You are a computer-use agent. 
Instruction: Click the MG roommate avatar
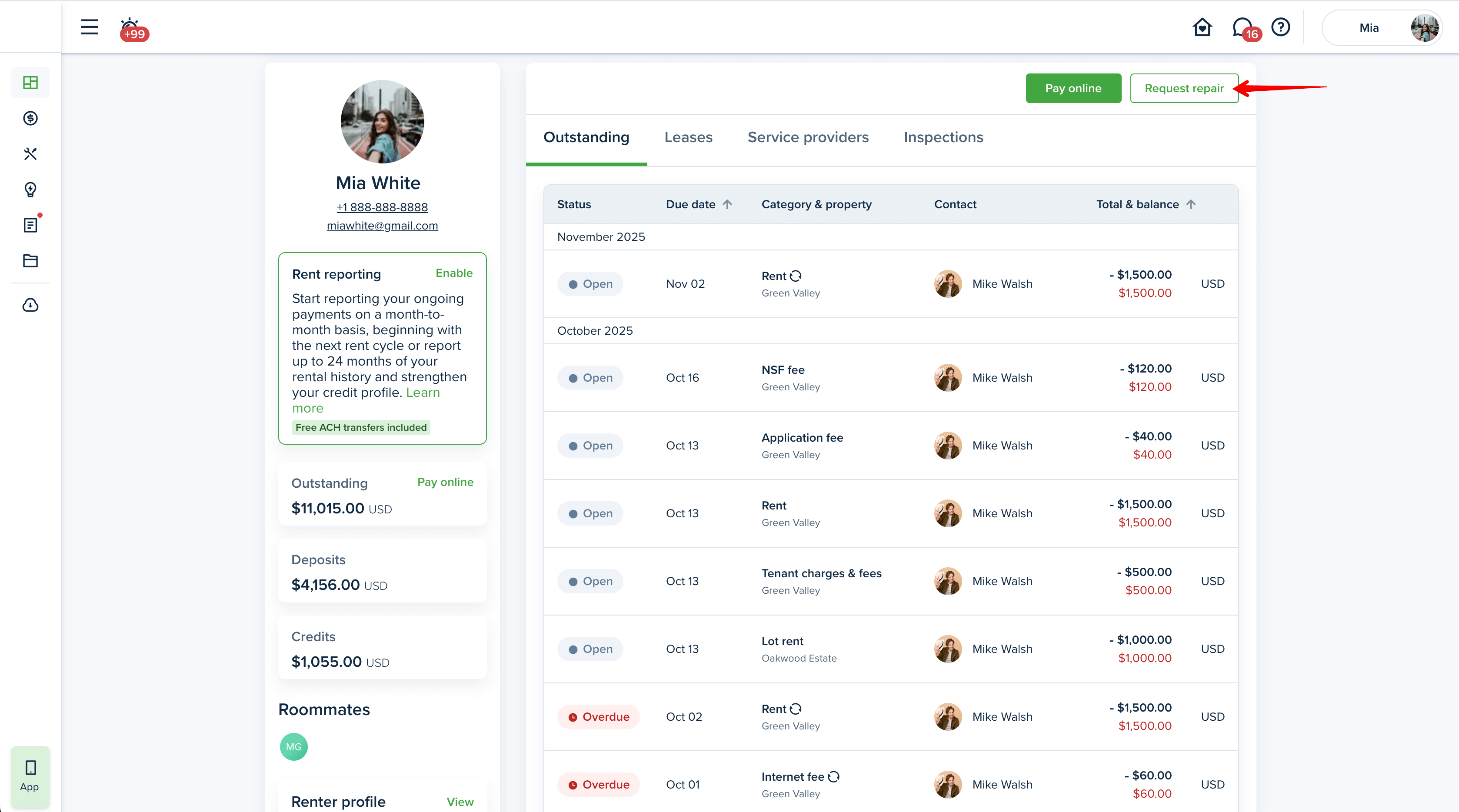coord(293,746)
